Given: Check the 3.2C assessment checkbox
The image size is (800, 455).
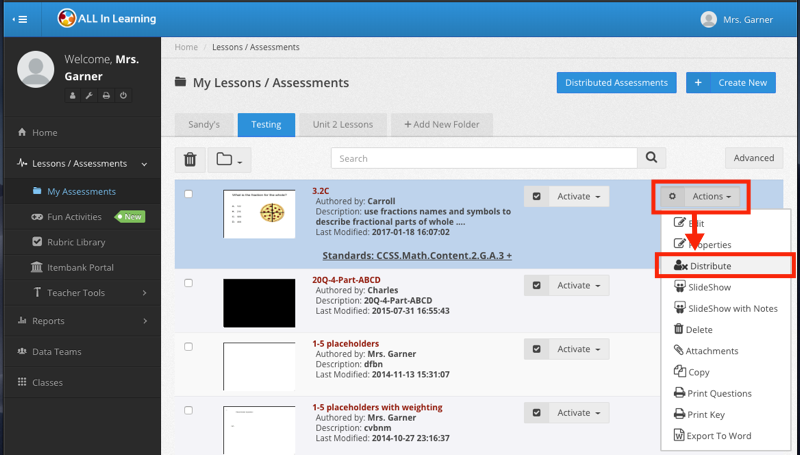Looking at the screenshot, I should (189, 194).
